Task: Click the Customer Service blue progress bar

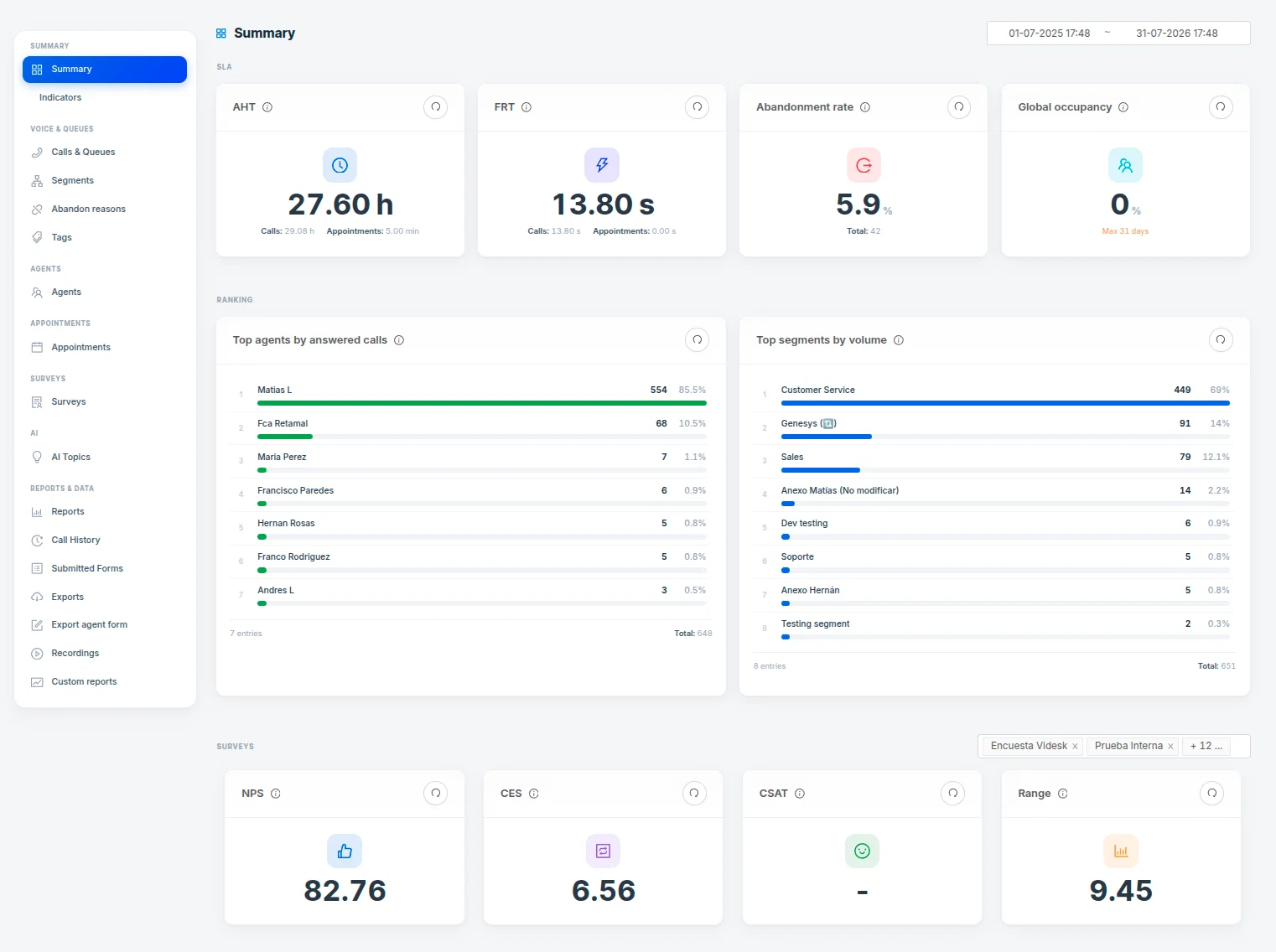Action: (x=1005, y=403)
